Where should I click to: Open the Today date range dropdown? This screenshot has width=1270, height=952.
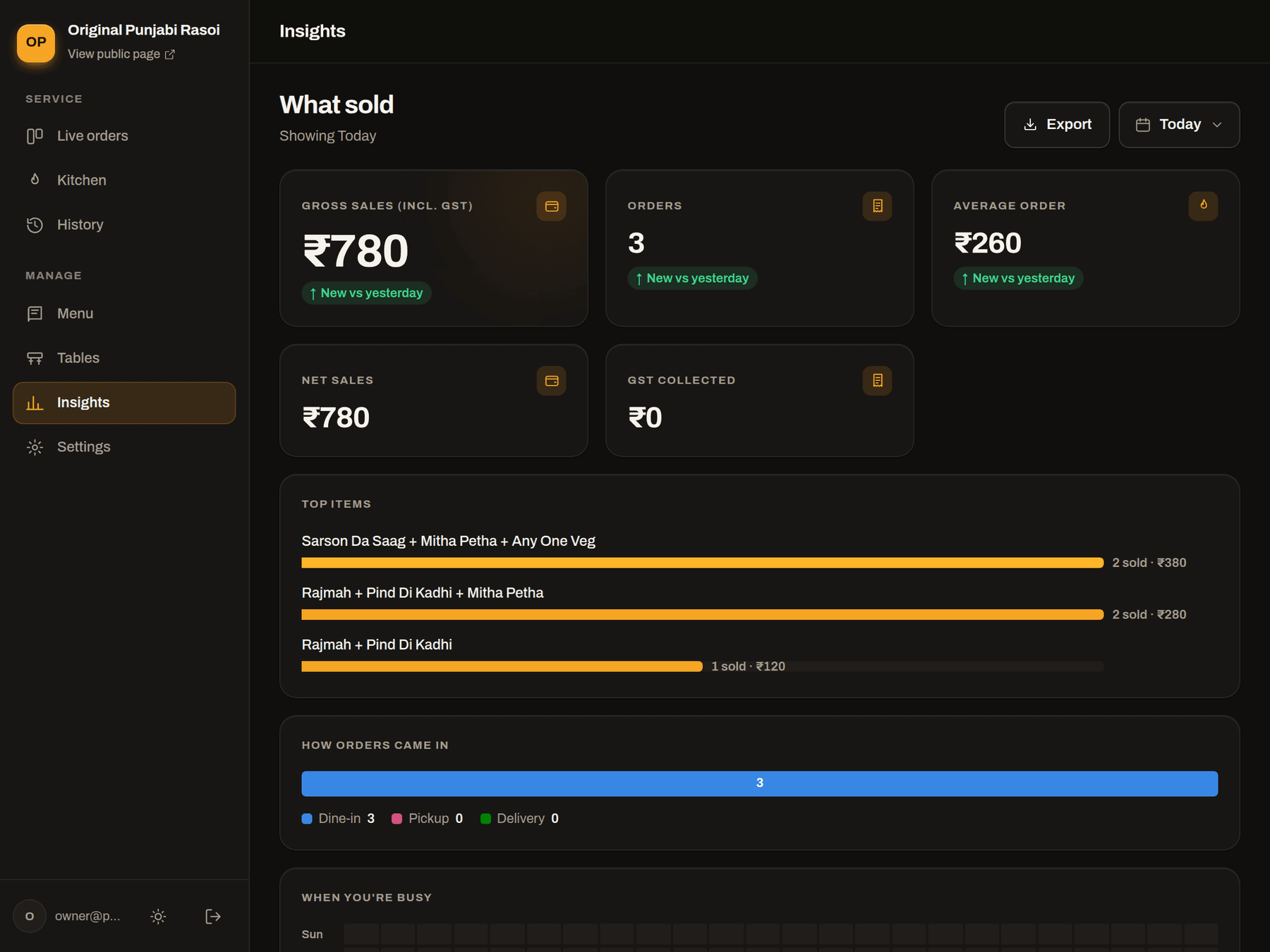[1179, 125]
